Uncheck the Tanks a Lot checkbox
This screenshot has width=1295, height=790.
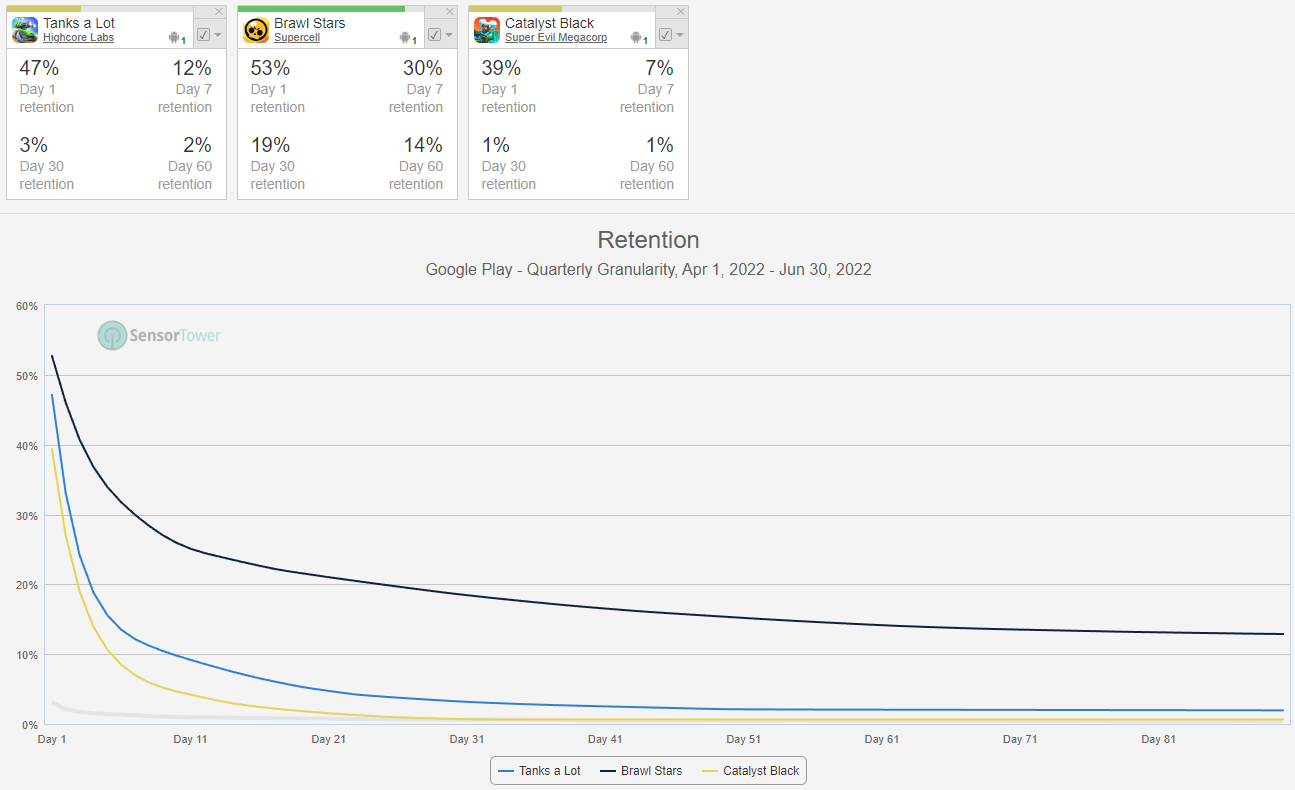(x=204, y=35)
